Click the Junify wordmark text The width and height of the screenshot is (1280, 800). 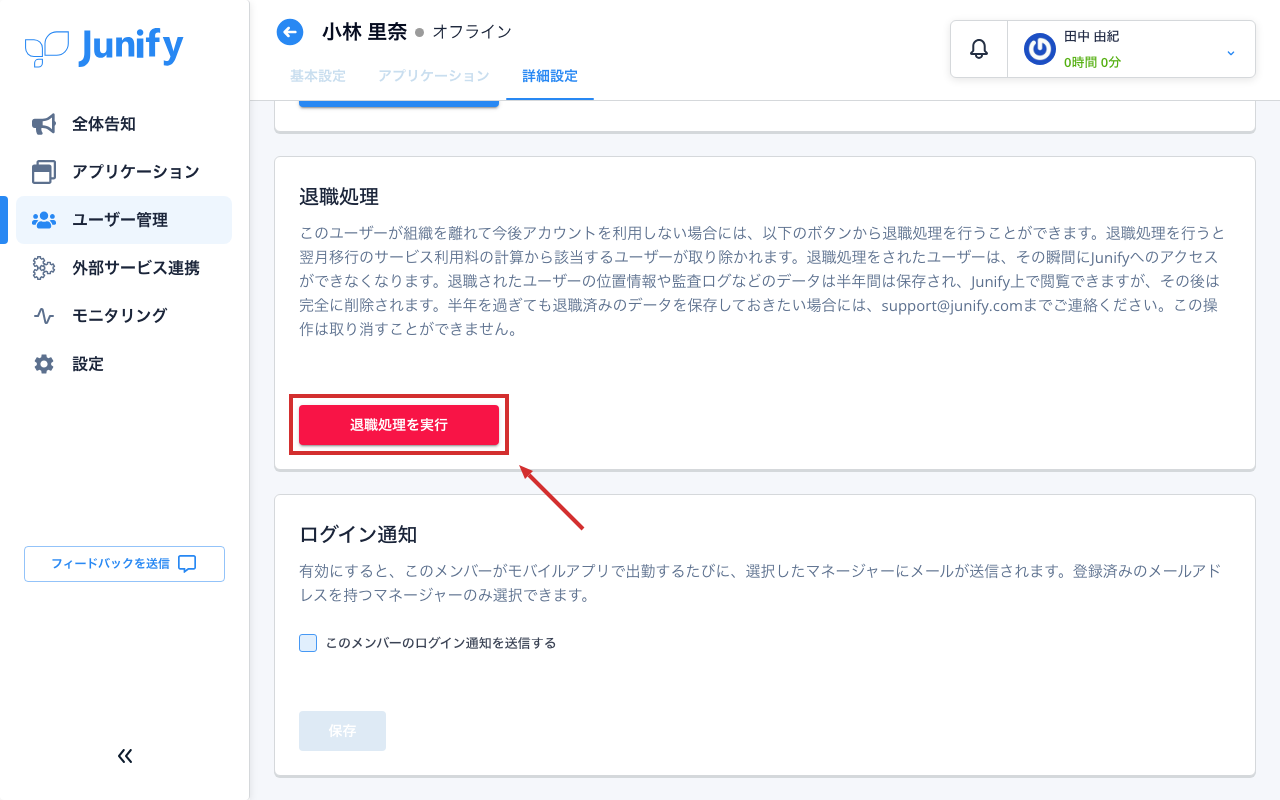pos(130,47)
